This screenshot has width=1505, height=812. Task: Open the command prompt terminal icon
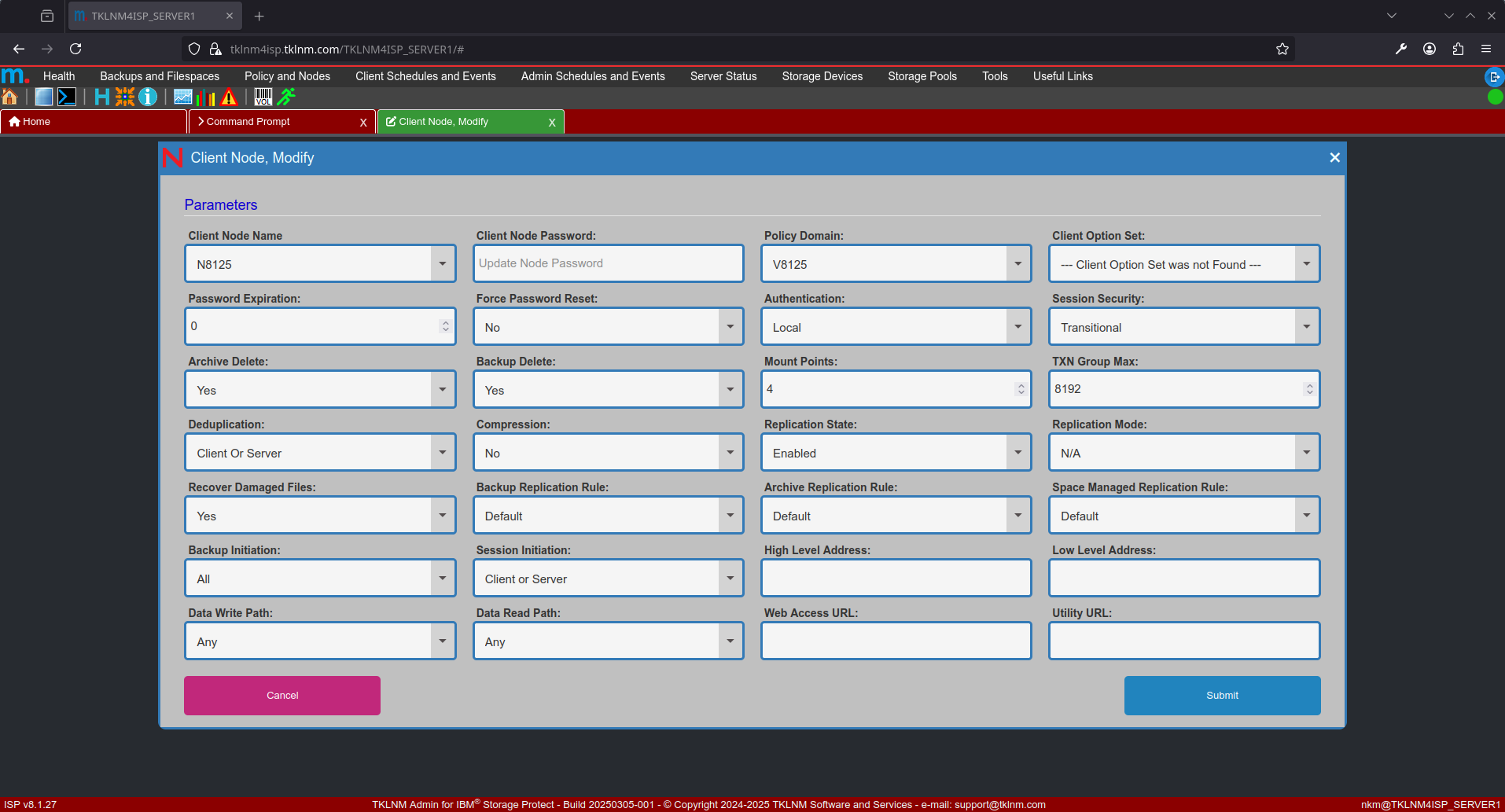pos(67,97)
